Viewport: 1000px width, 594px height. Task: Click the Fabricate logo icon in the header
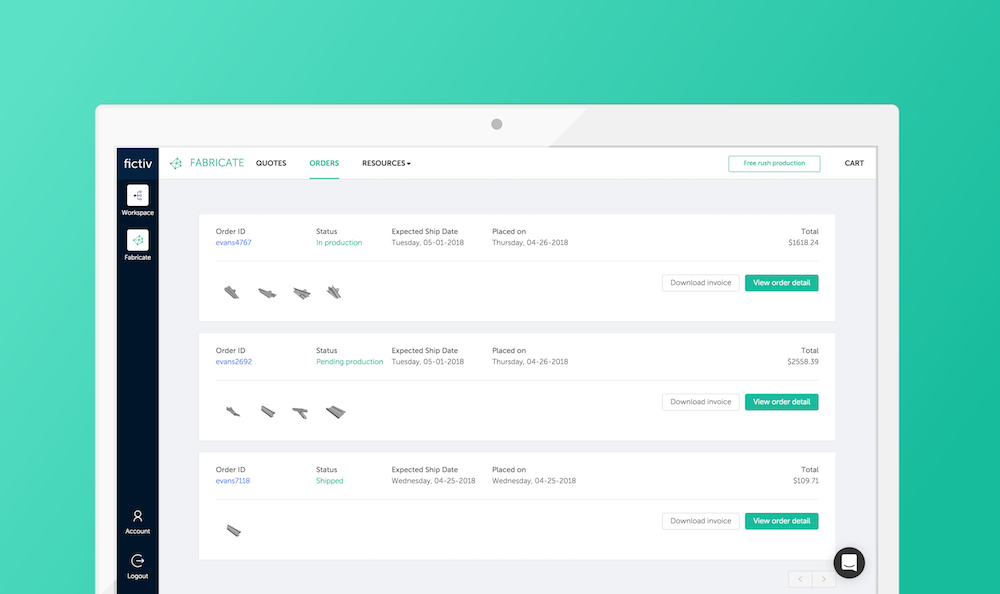176,162
